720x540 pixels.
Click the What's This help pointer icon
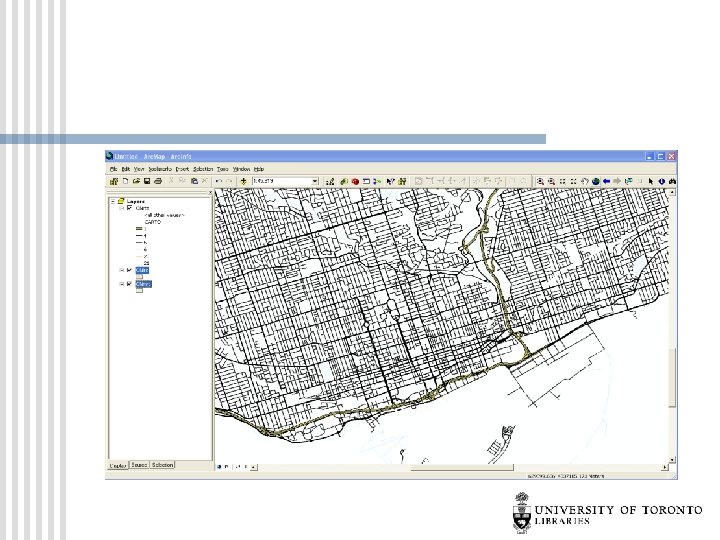[390, 181]
